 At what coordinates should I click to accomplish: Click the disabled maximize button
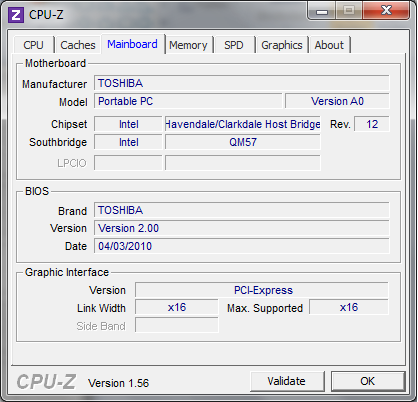pos(349,11)
